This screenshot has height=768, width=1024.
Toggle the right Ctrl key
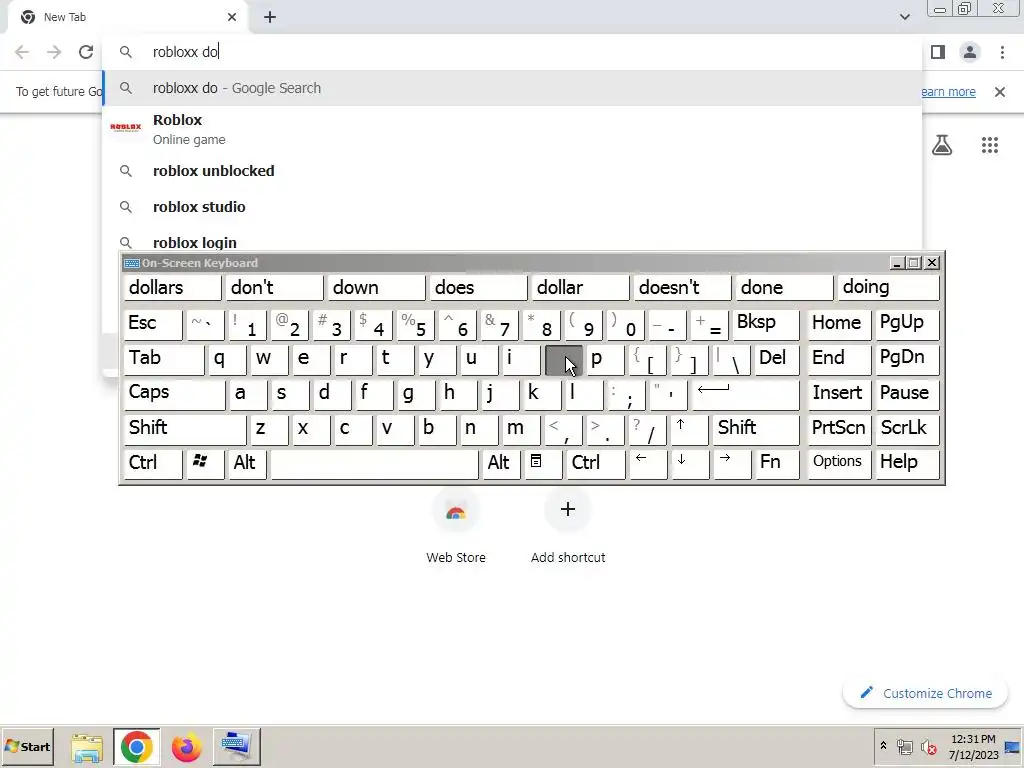(596, 464)
